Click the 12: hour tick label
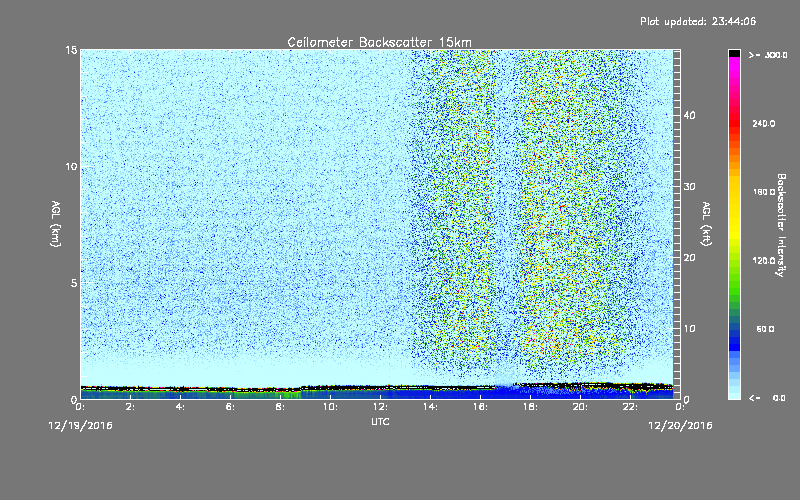This screenshot has height=500, width=800. [380, 407]
